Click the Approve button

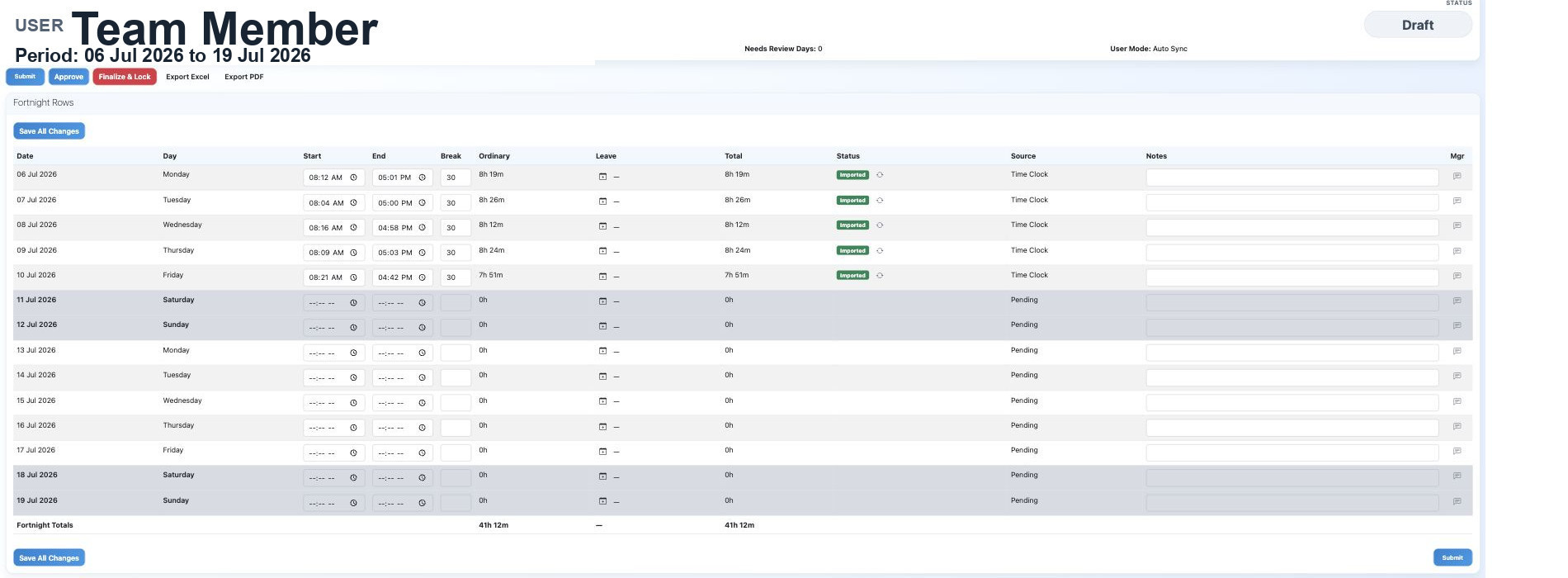click(68, 77)
